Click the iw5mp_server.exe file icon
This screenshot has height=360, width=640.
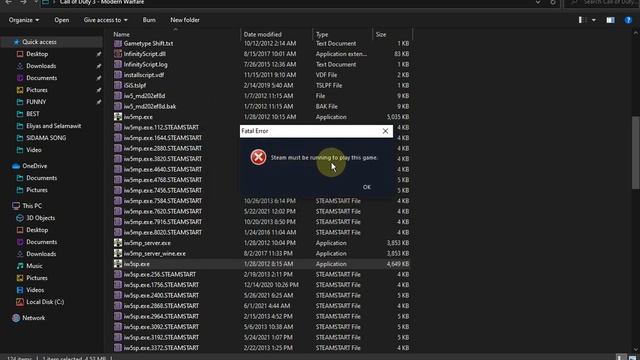pyautogui.click(x=118, y=243)
